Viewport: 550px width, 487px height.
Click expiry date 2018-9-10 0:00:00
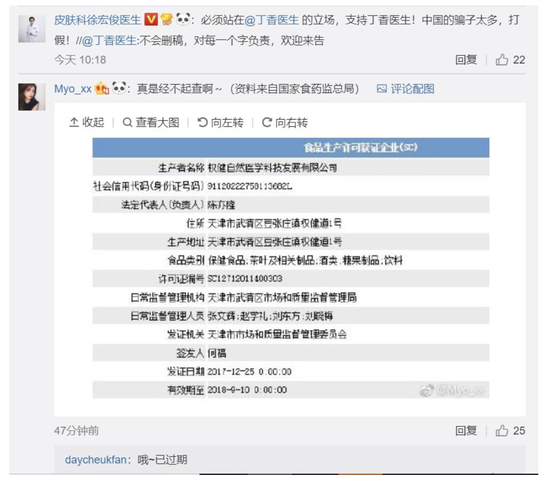[247, 390]
